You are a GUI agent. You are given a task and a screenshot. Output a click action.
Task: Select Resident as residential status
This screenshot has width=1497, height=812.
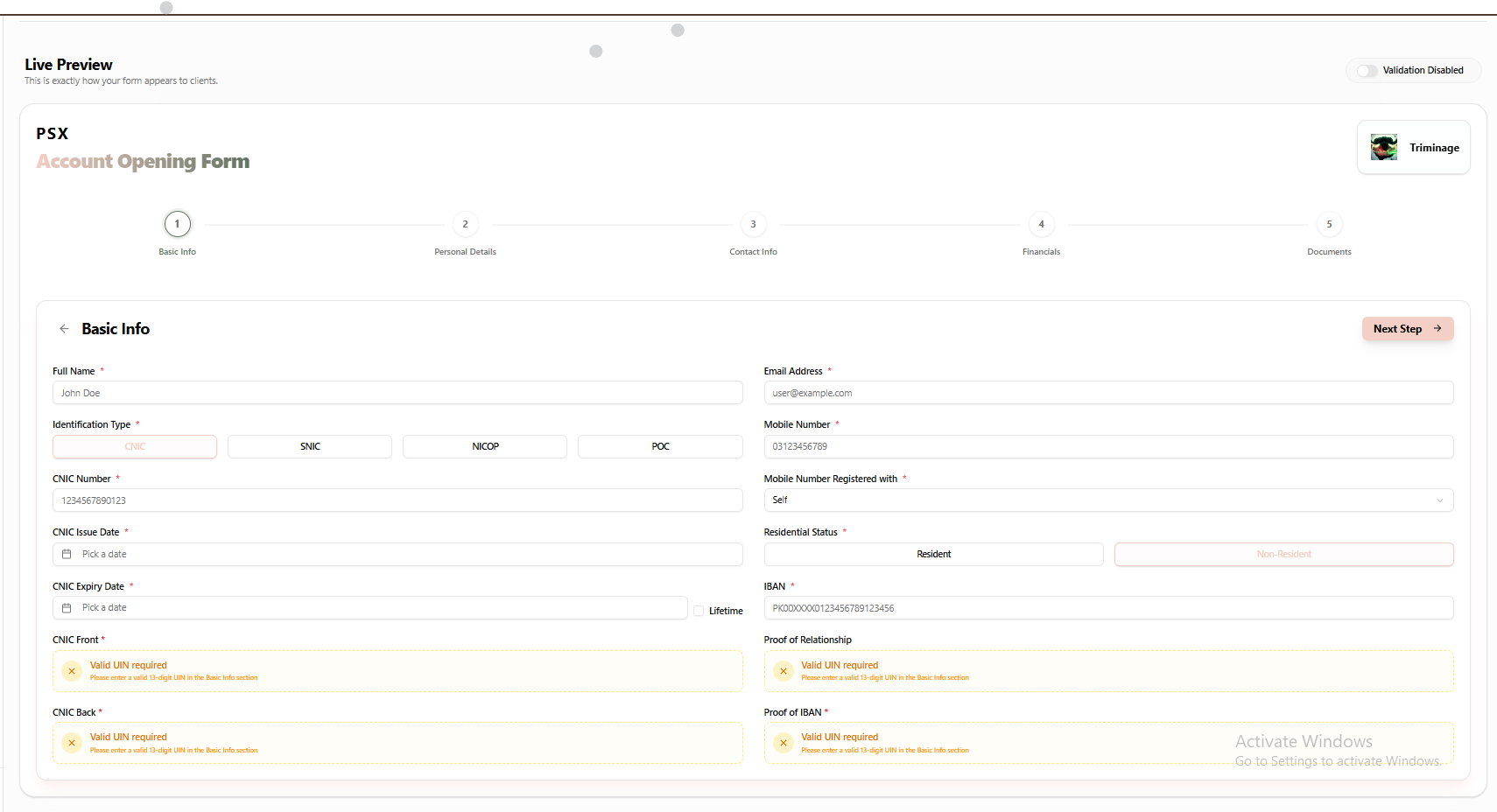(x=933, y=554)
